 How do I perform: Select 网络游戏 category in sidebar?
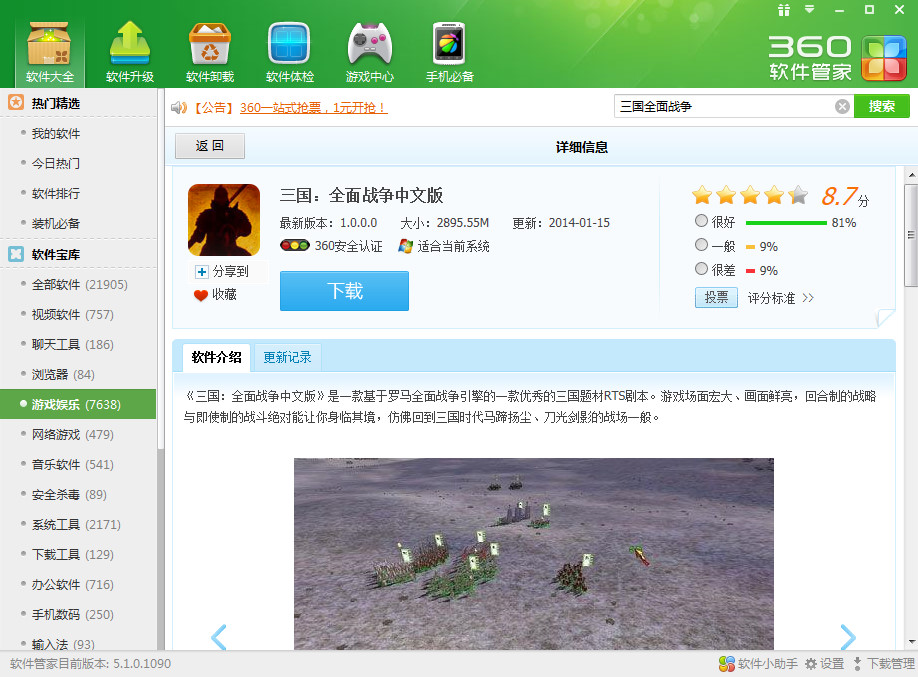click(x=72, y=434)
